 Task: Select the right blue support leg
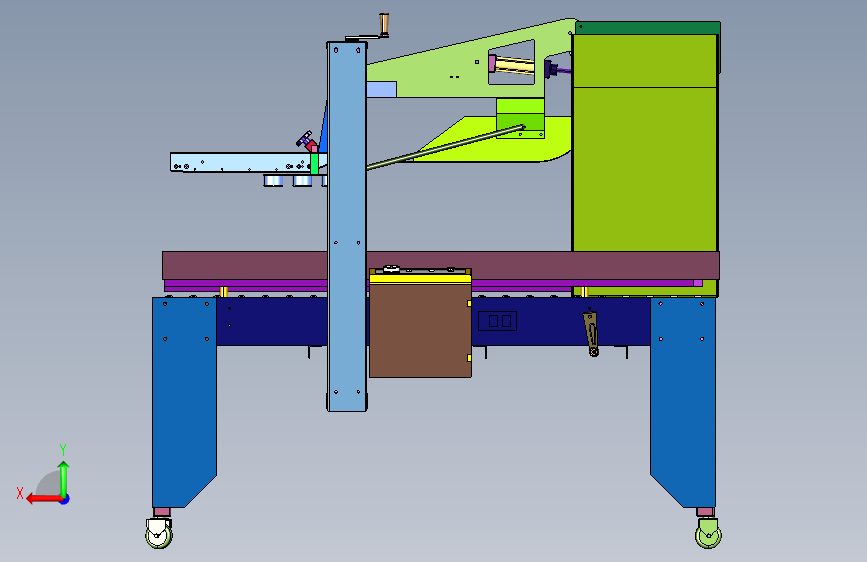click(x=683, y=402)
